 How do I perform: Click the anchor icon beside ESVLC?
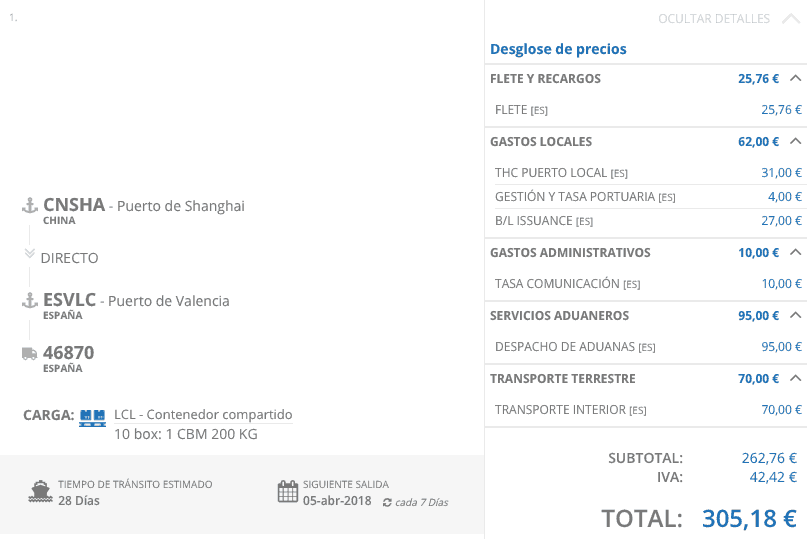coord(30,300)
